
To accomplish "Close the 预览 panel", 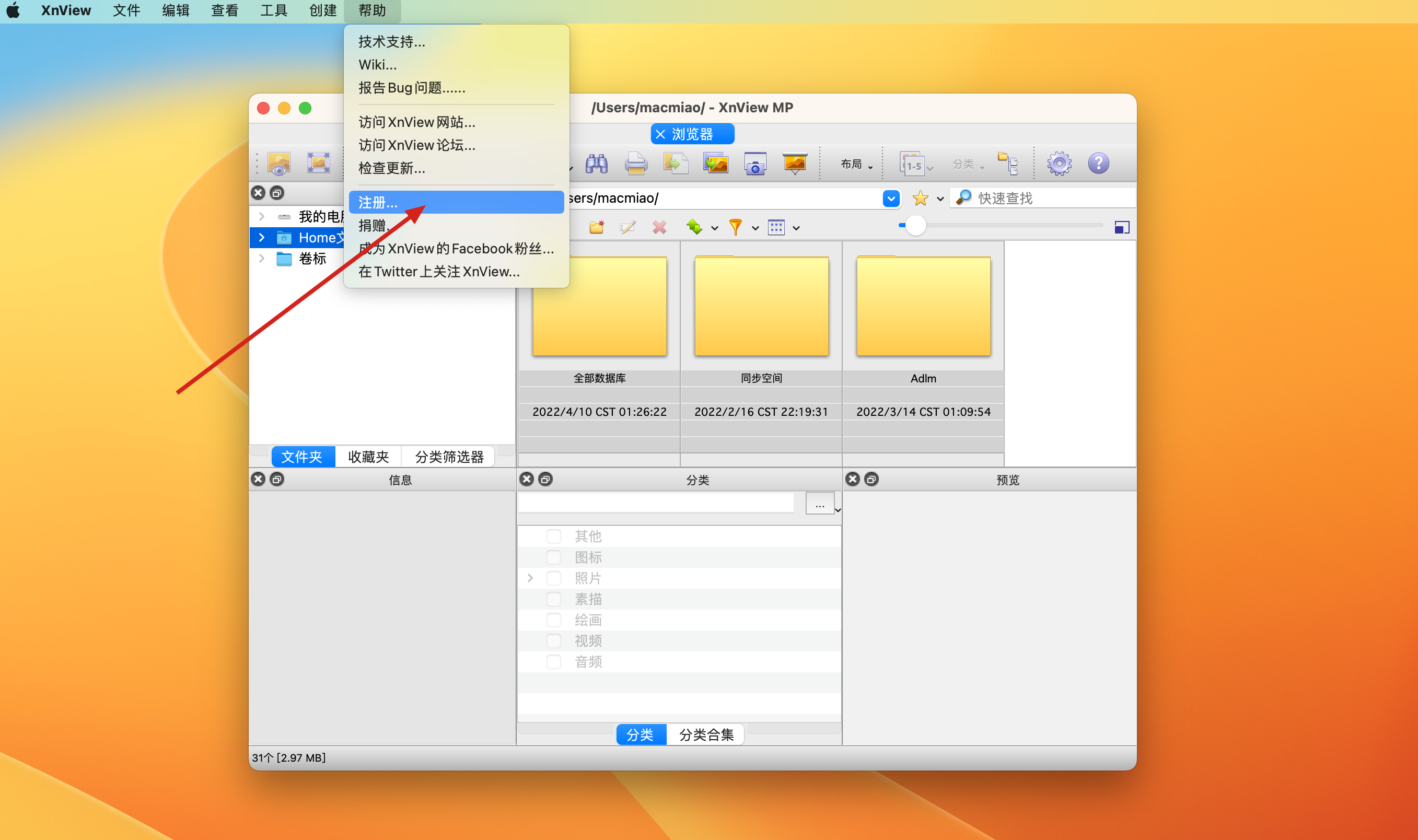I will click(x=853, y=479).
